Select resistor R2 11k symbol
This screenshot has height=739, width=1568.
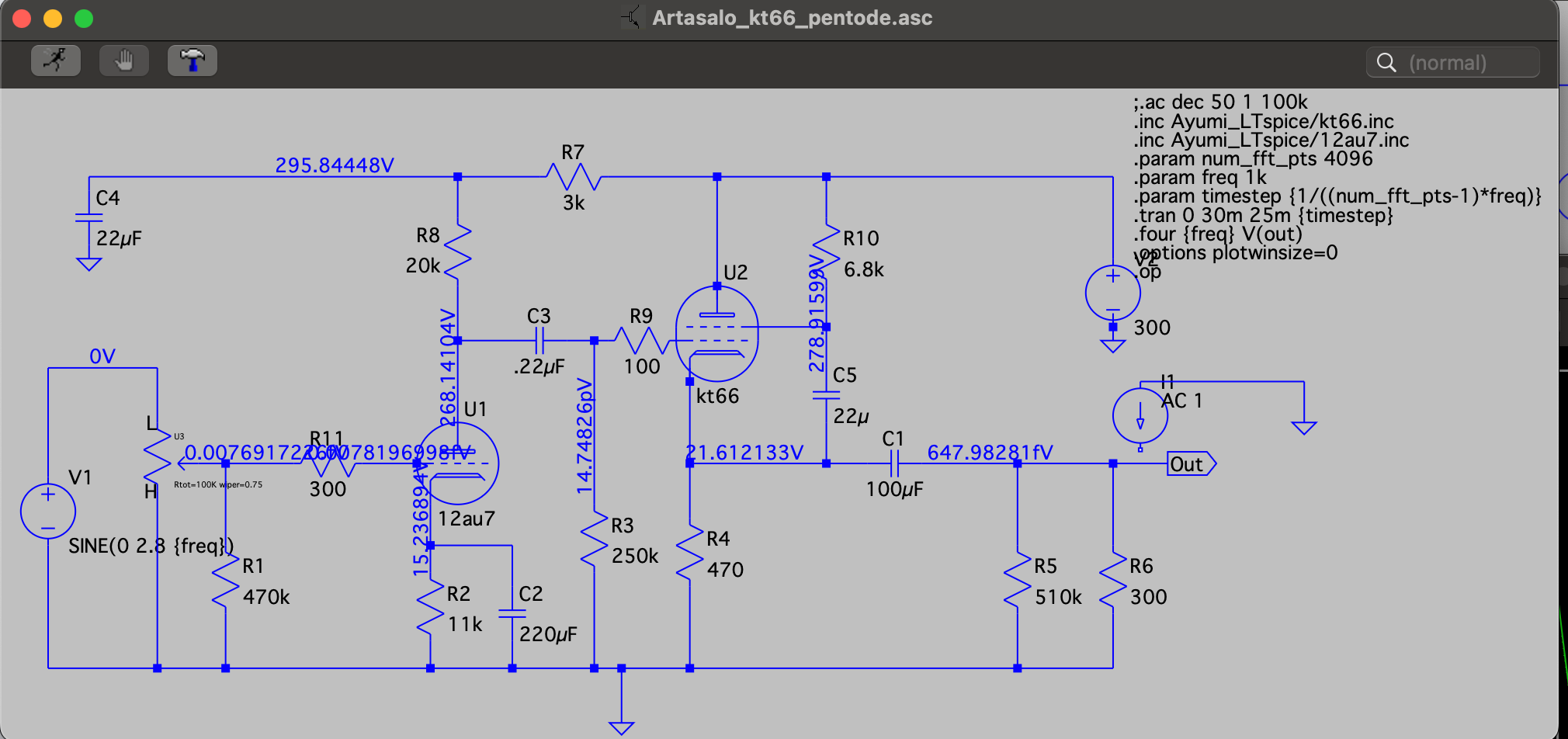click(431, 609)
